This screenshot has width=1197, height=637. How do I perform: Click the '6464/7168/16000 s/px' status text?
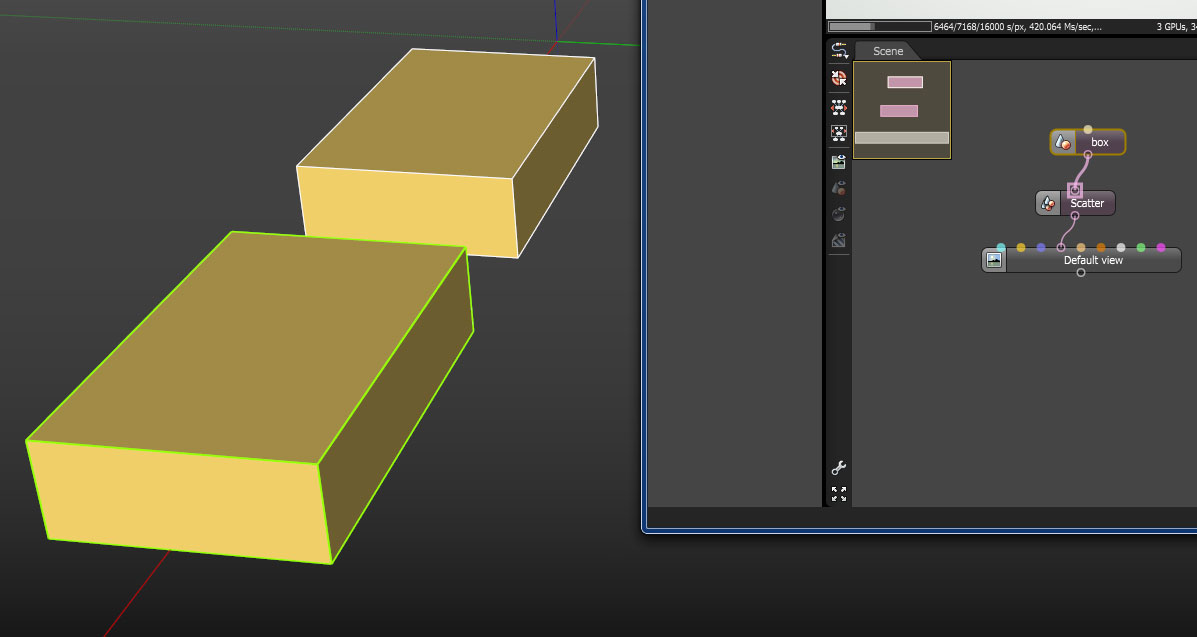click(979, 27)
